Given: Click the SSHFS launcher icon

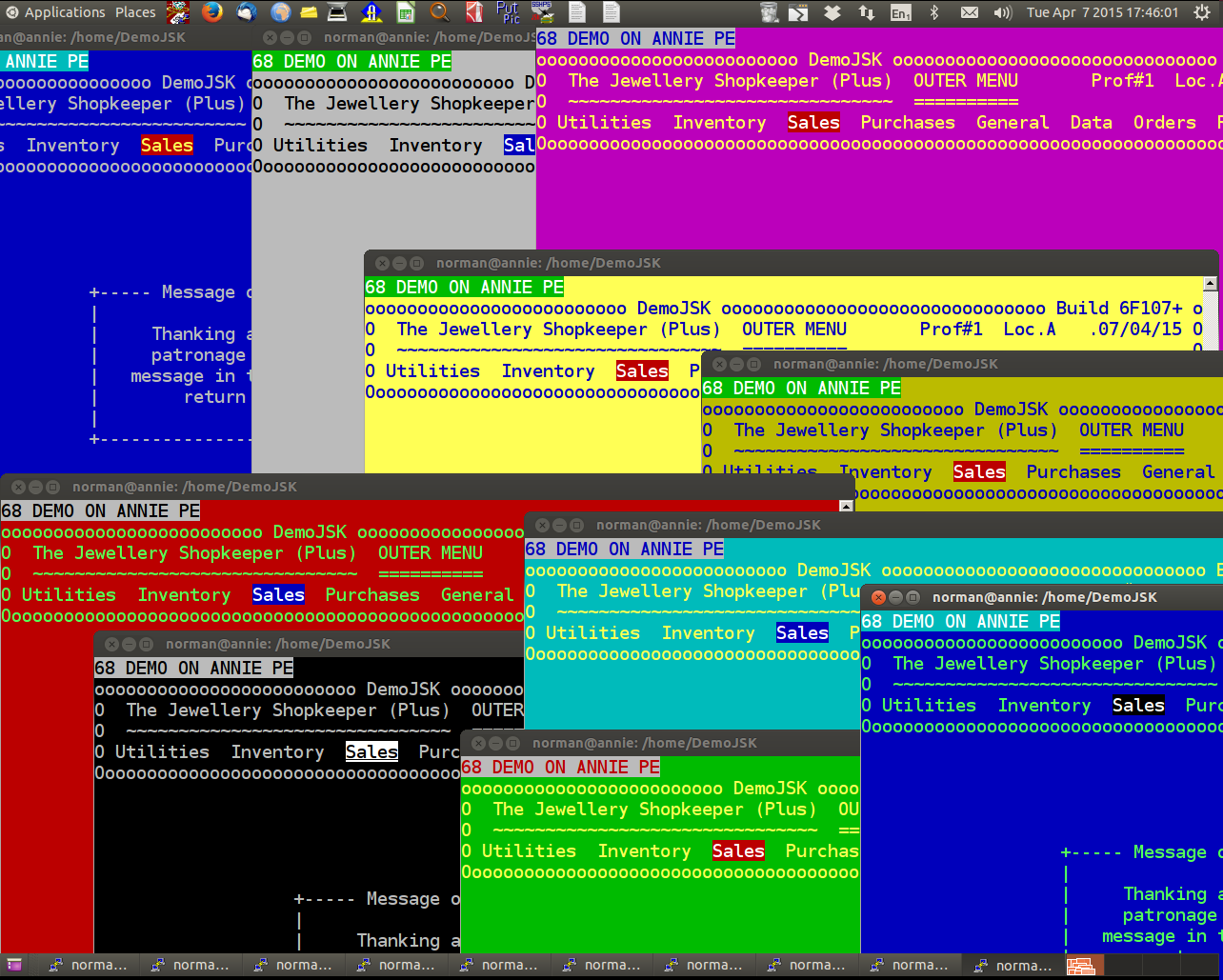Looking at the screenshot, I should tap(542, 12).
